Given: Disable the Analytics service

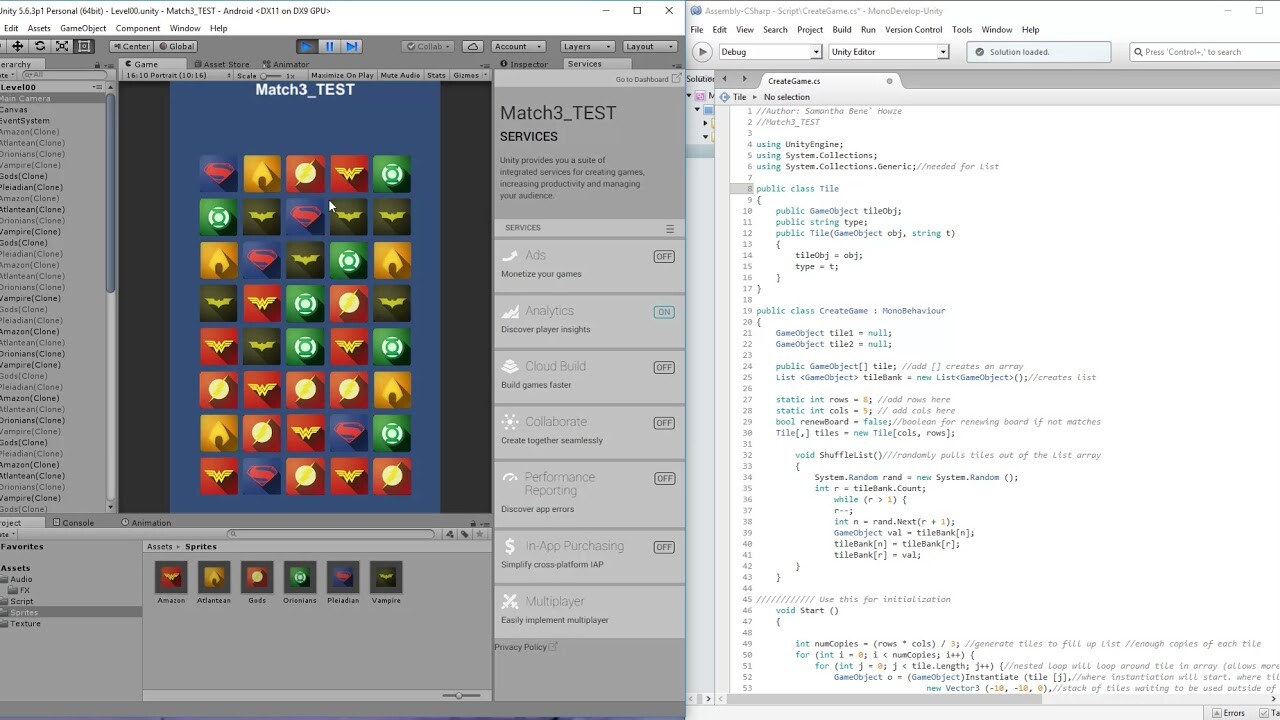Looking at the screenshot, I should point(664,311).
